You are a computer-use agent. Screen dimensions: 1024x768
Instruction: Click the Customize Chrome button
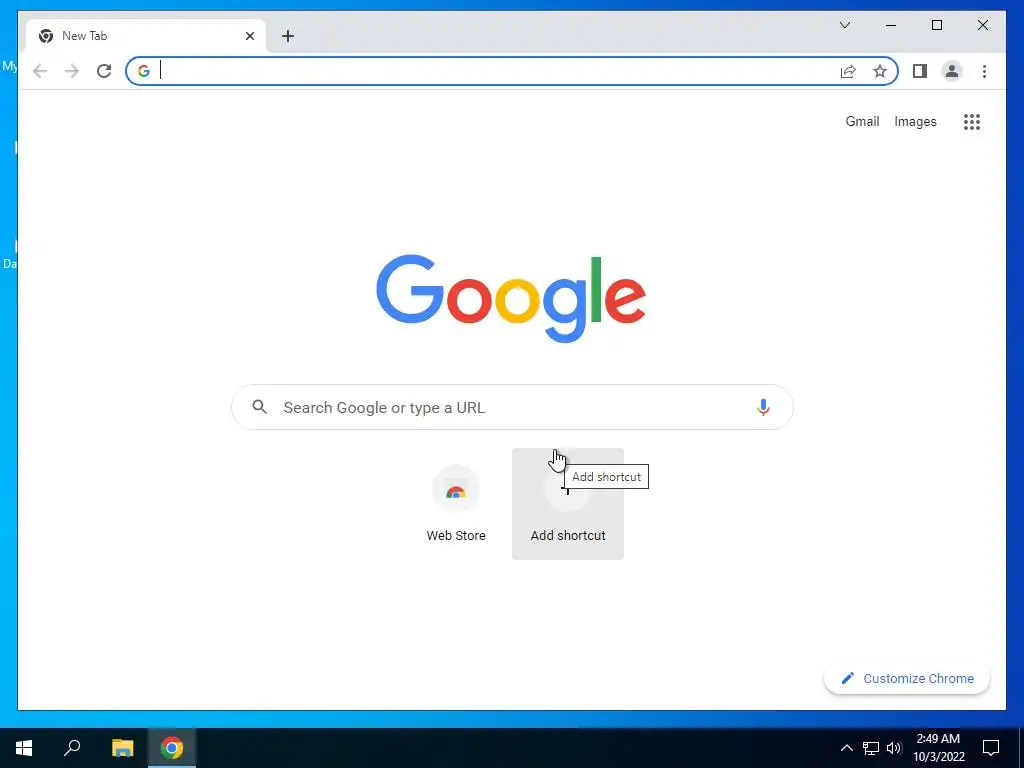(x=906, y=679)
